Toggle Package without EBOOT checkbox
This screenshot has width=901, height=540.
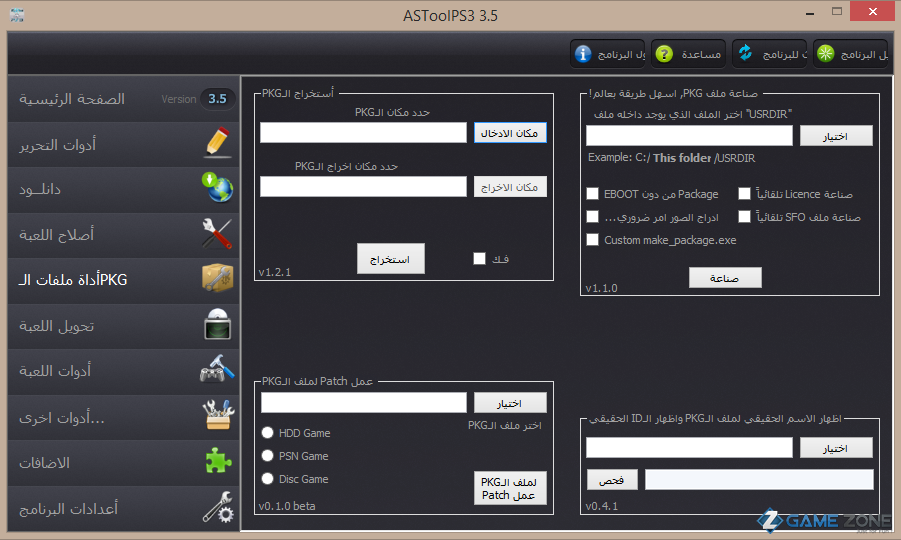[x=593, y=194]
